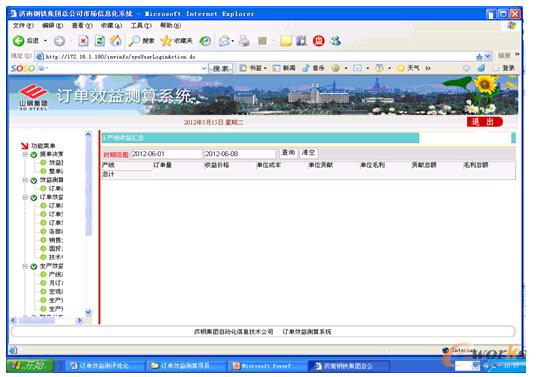Viewport: 537px width, 377px height.
Task: Click the Print toolbar icon
Action: coord(244,41)
